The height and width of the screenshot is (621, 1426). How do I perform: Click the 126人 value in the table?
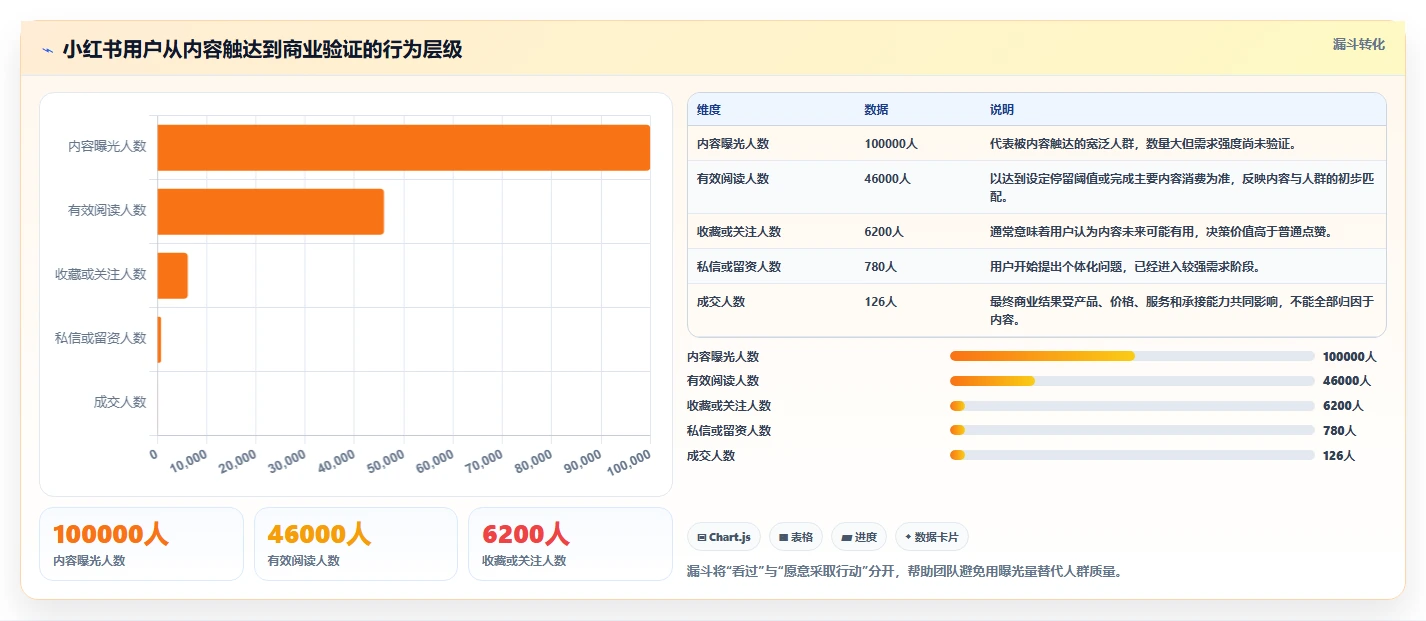coord(881,301)
